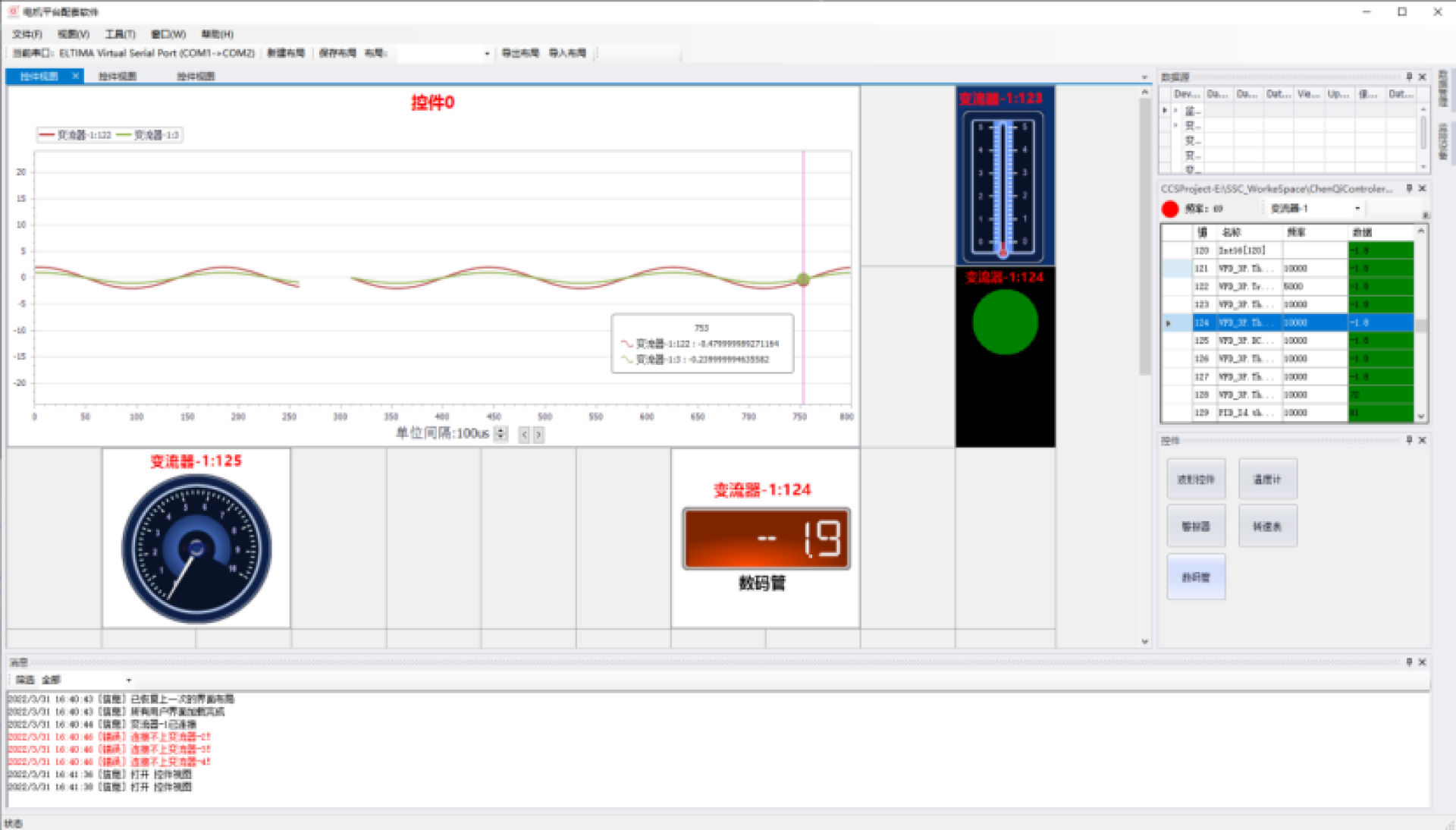Close the 消息 message panel
Screen dimensions: 1456x830
[x=1423, y=662]
